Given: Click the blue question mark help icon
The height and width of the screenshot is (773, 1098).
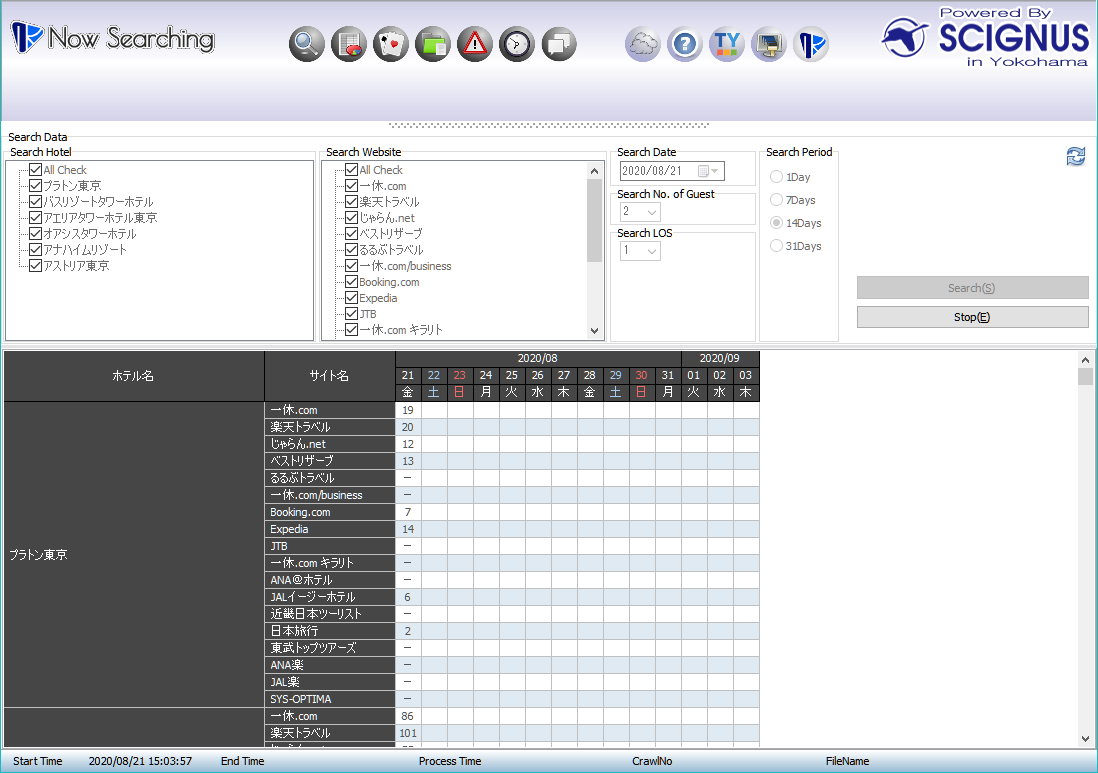Looking at the screenshot, I should (685, 44).
